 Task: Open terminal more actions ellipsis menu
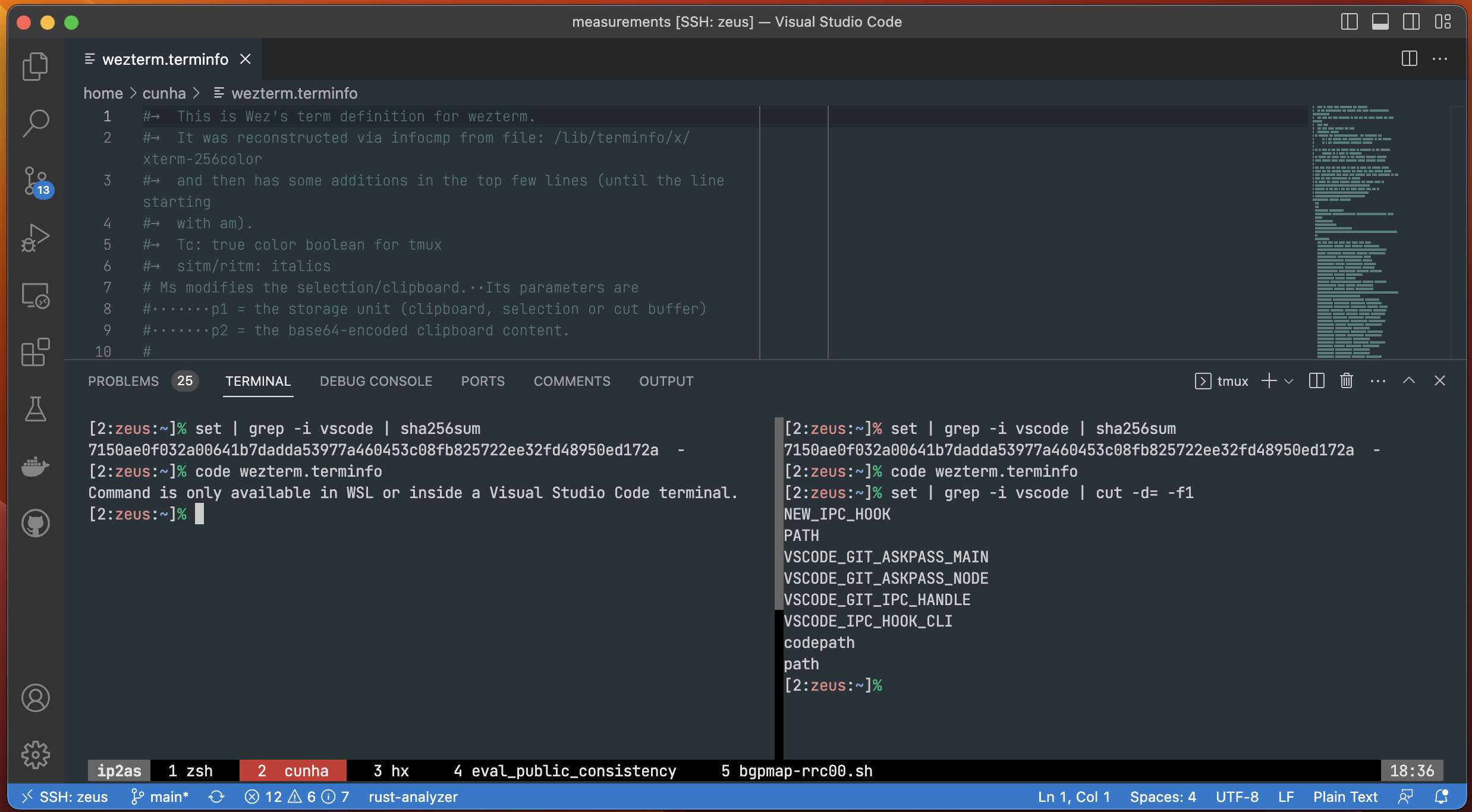click(1378, 380)
